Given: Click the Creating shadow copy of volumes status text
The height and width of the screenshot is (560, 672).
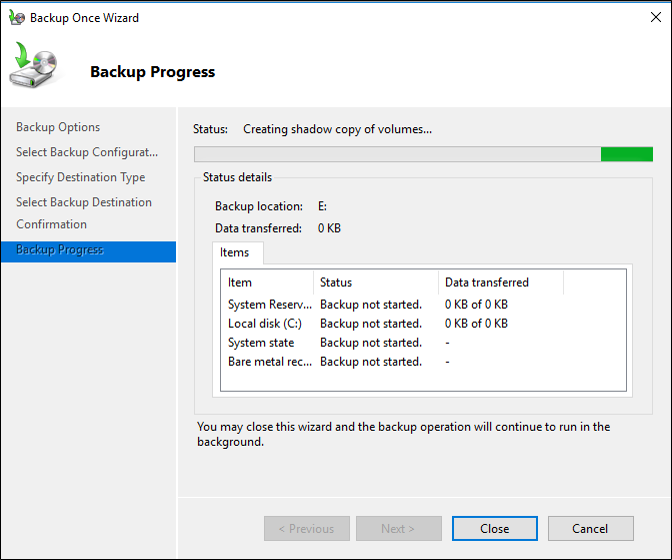Looking at the screenshot, I should coord(337,129).
